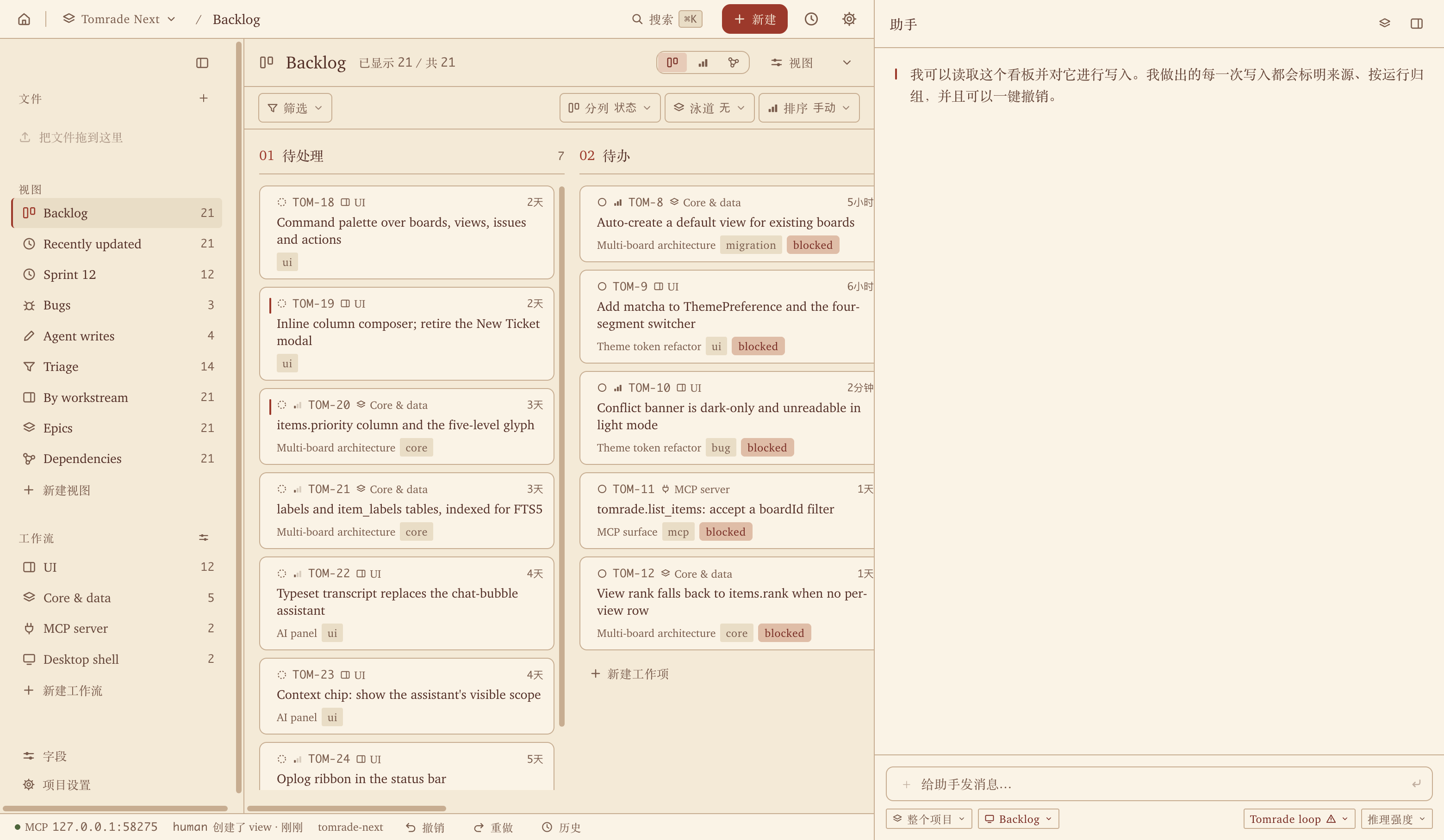Collapse the left sidebar with the panel icon
The height and width of the screenshot is (840, 1444).
point(202,63)
